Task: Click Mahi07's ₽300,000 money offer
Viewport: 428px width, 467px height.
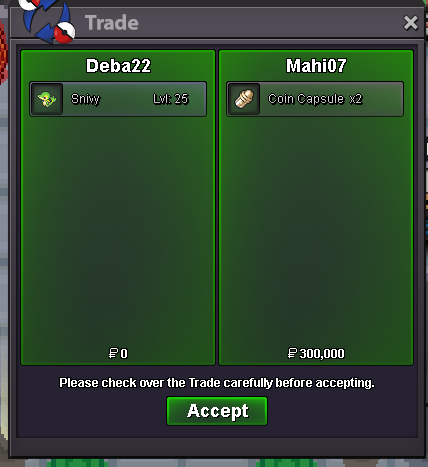Action: click(316, 353)
